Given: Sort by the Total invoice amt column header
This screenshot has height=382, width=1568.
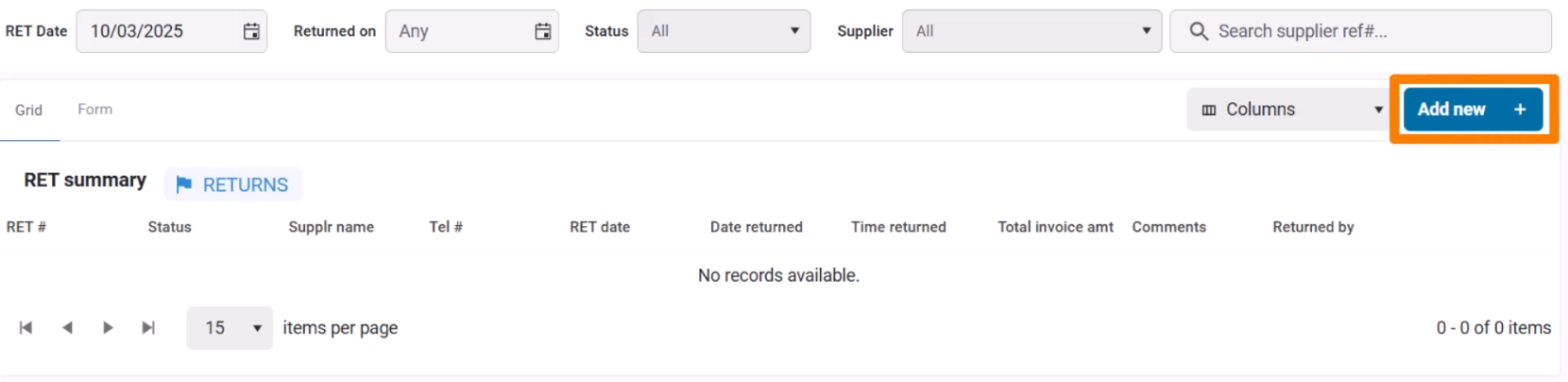Looking at the screenshot, I should click(1055, 227).
